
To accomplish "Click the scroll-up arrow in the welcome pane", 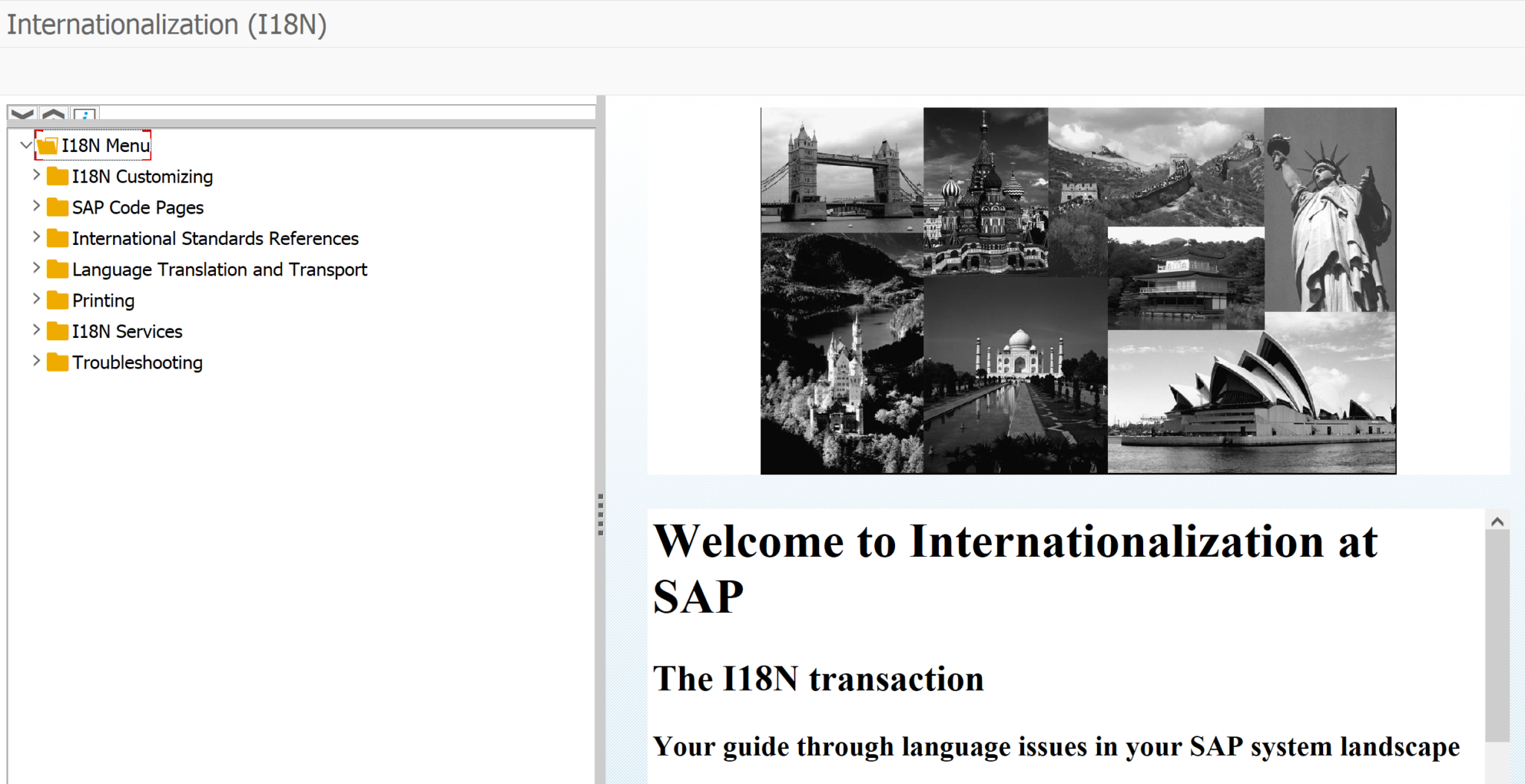I will [1498, 521].
